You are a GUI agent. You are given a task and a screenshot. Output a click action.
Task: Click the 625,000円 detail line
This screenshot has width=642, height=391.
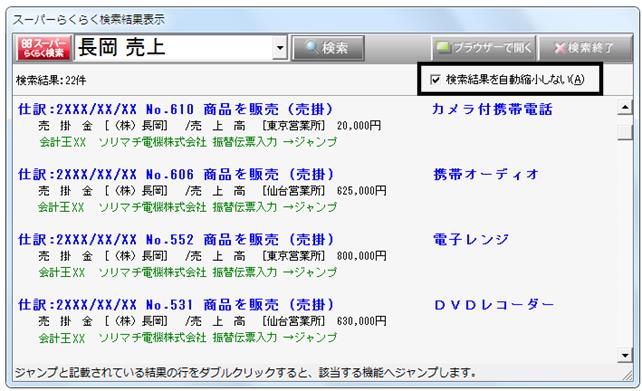212,191
